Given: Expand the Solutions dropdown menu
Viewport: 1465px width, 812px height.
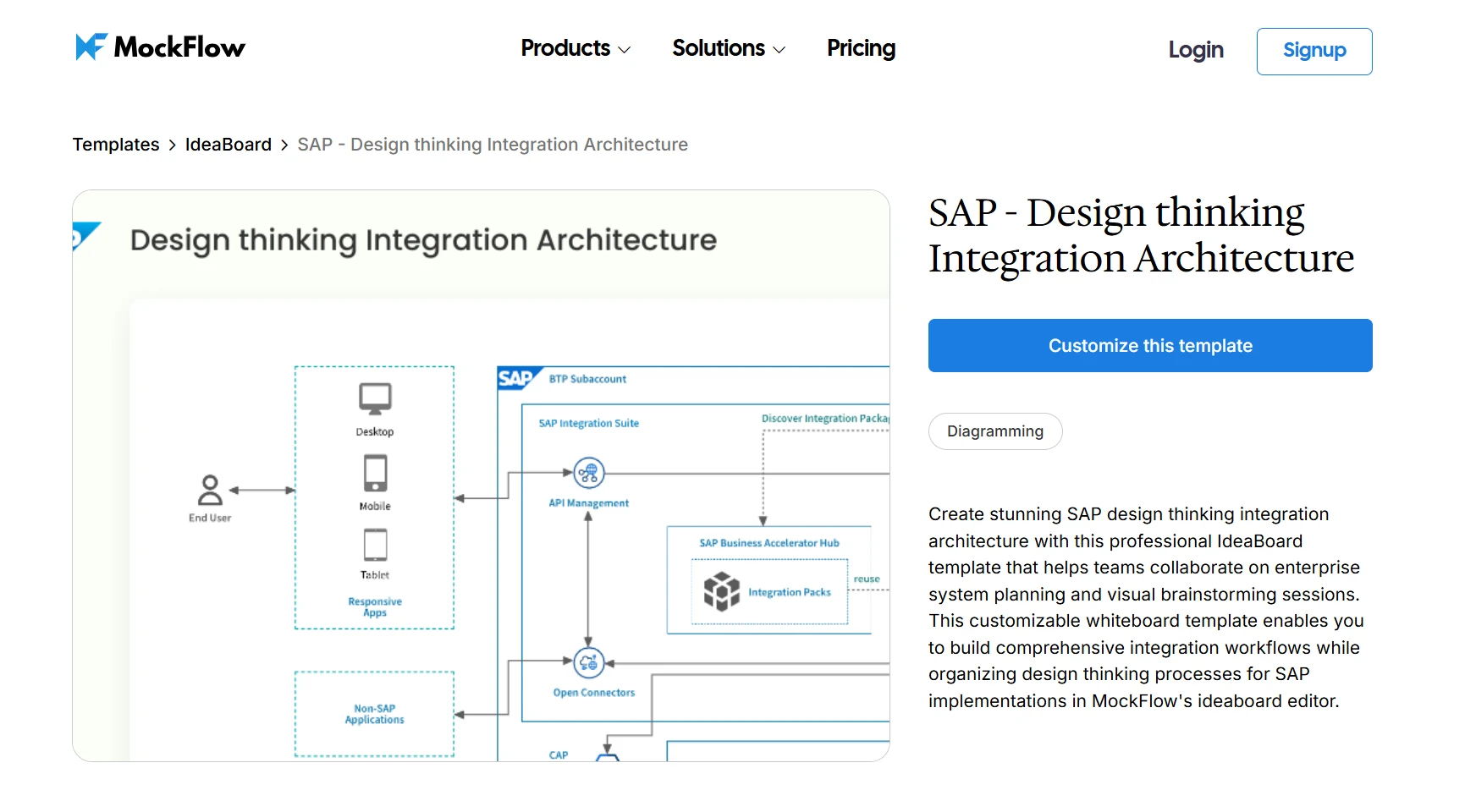Looking at the screenshot, I should [x=729, y=48].
